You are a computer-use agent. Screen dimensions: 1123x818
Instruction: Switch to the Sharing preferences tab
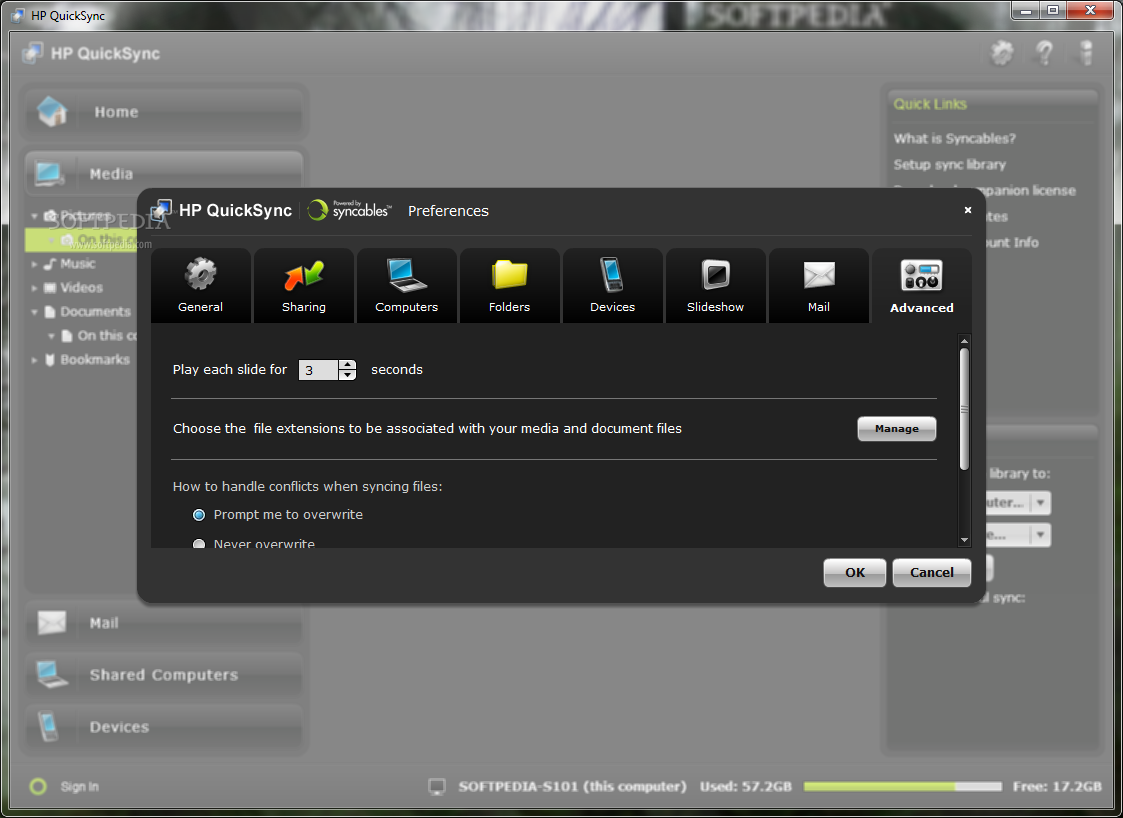(x=304, y=286)
